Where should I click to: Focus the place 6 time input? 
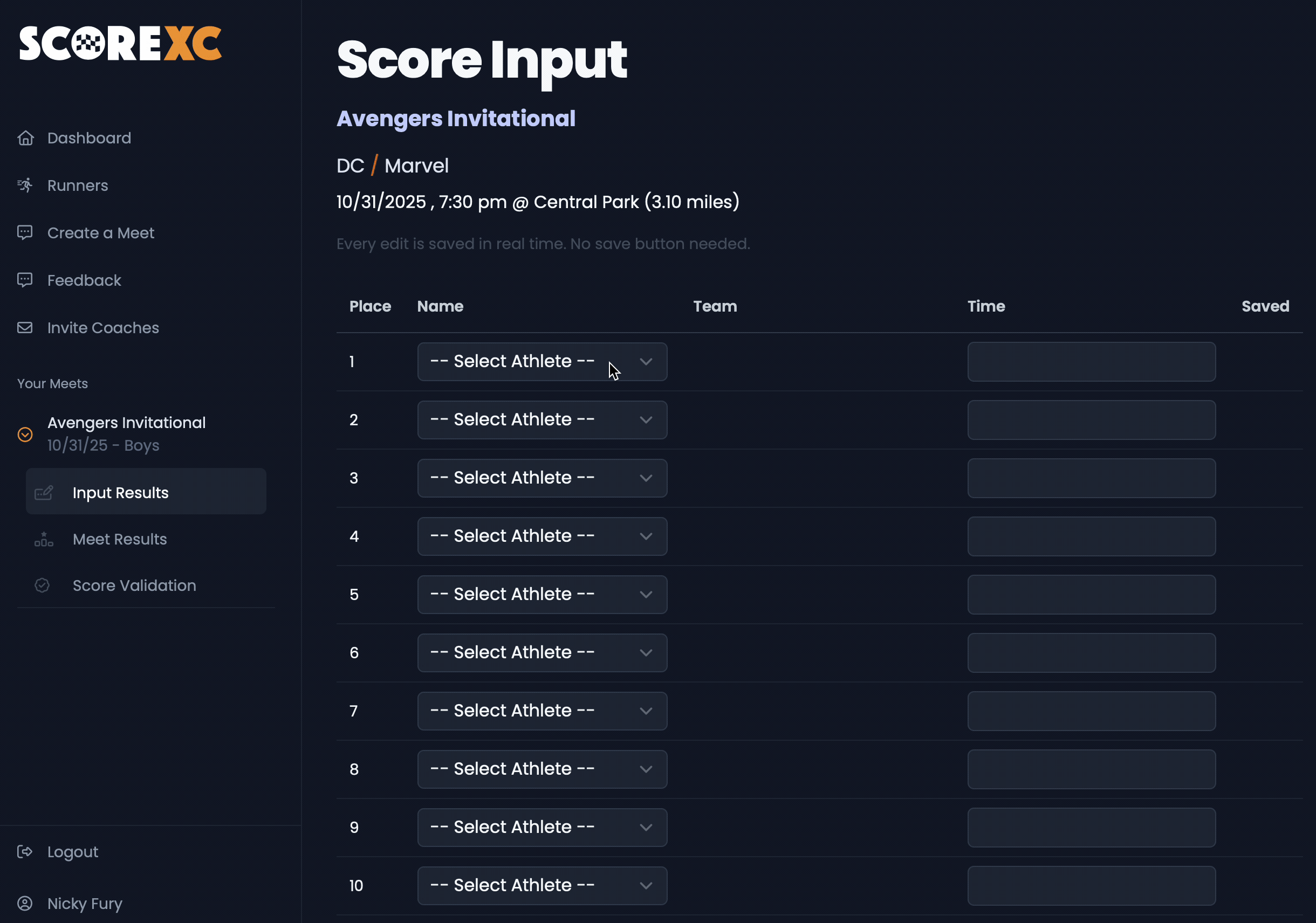1091,652
